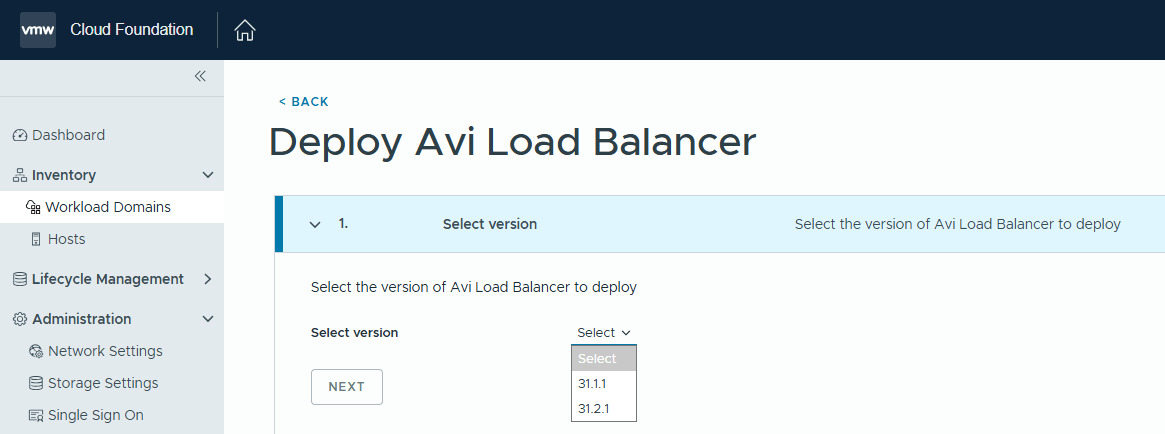Click the Lifecycle Management stack icon

click(x=20, y=279)
